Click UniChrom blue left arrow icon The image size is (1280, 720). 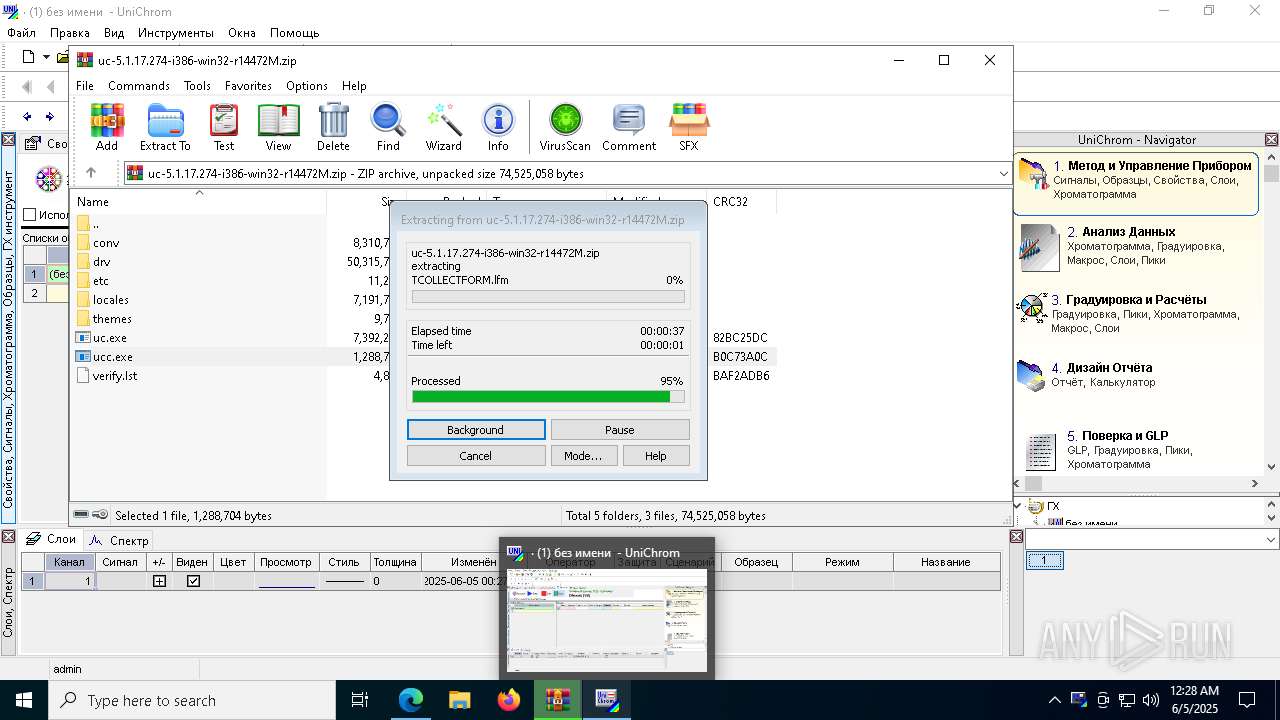click(27, 117)
